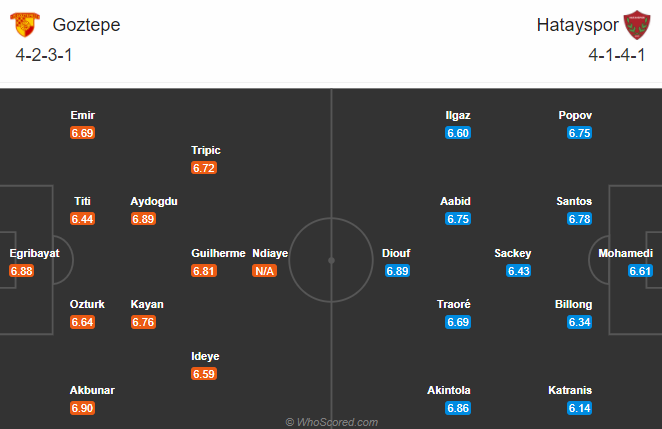Click Ideye's 6.59 rating badge
The height and width of the screenshot is (429, 662).
tap(204, 374)
